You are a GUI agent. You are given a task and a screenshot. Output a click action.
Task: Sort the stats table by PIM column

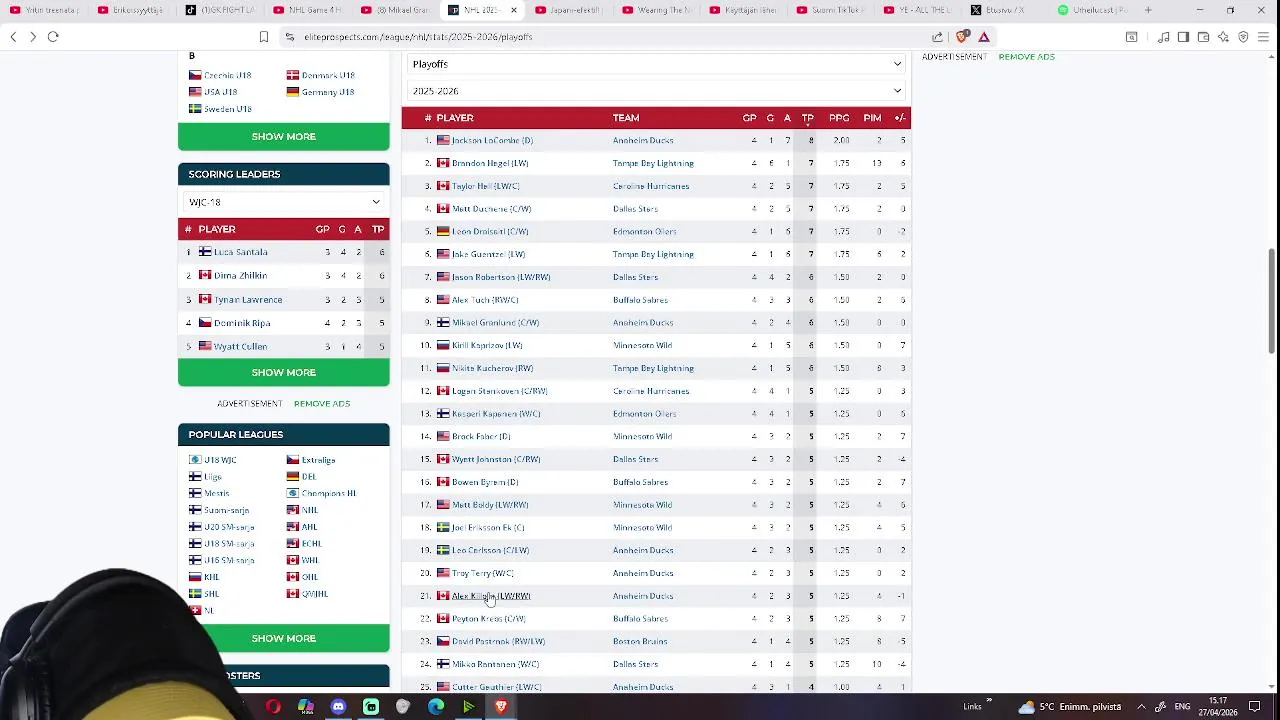click(872, 118)
